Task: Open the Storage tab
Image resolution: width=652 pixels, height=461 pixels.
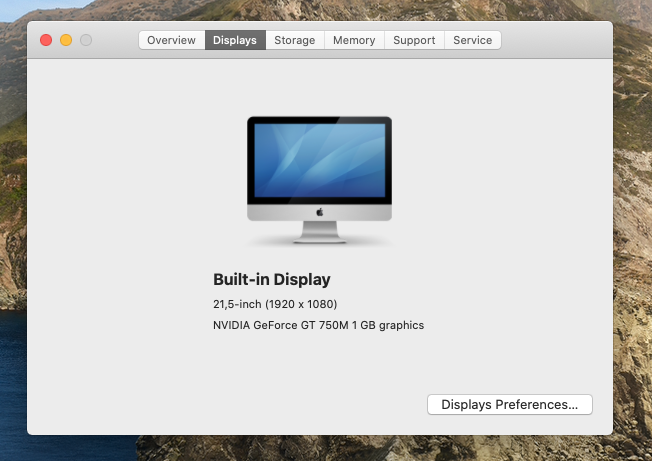Action: pyautogui.click(x=295, y=40)
